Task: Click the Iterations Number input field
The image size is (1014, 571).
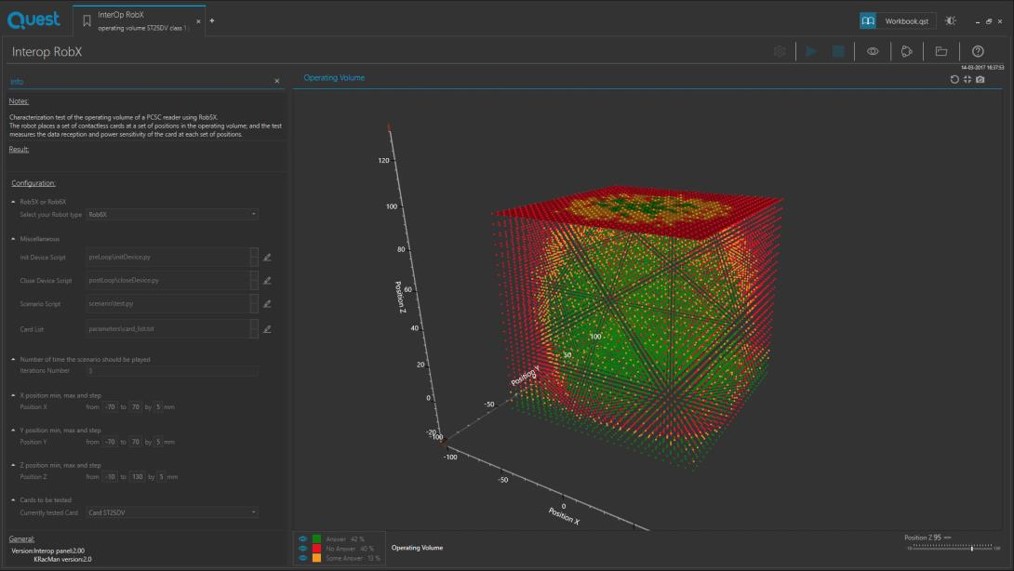Action: [172, 370]
